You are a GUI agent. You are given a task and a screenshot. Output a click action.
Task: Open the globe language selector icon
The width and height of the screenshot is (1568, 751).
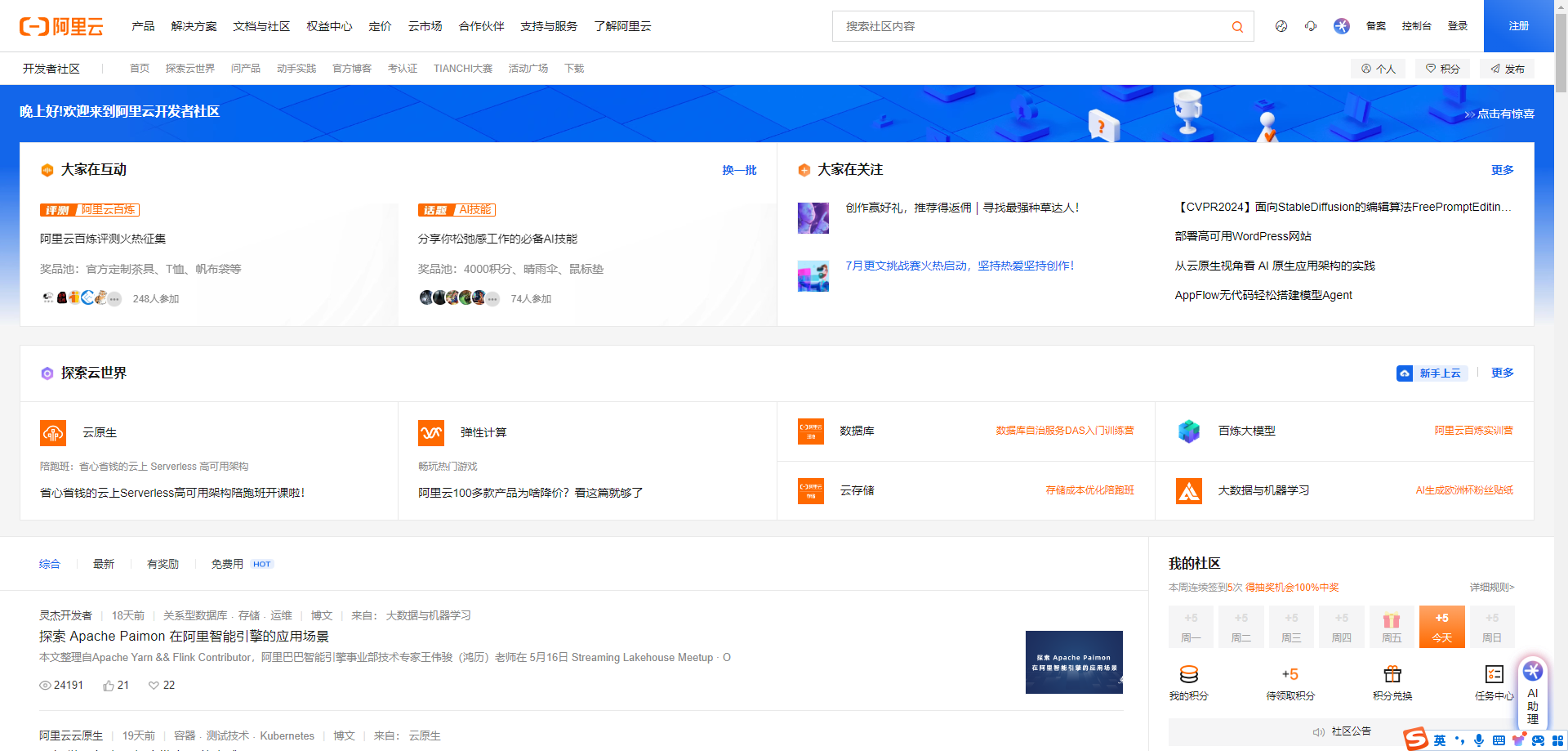tap(1281, 26)
